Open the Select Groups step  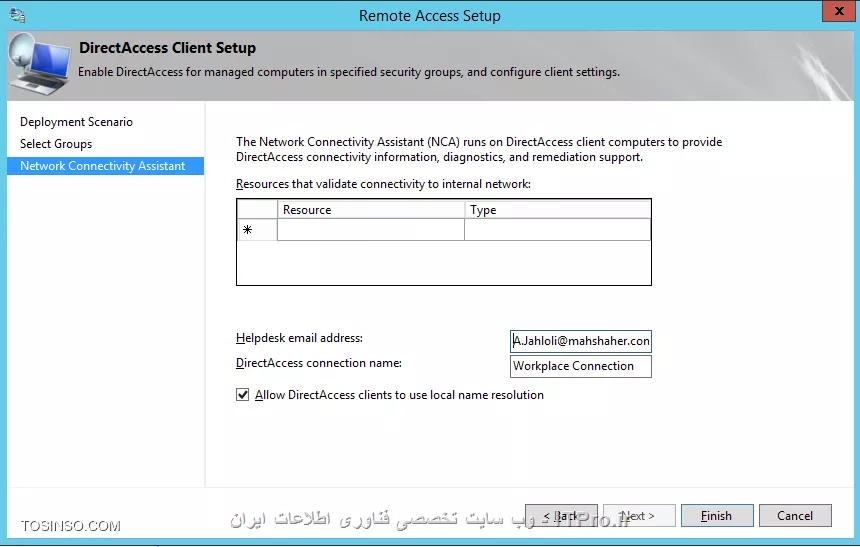tap(56, 144)
